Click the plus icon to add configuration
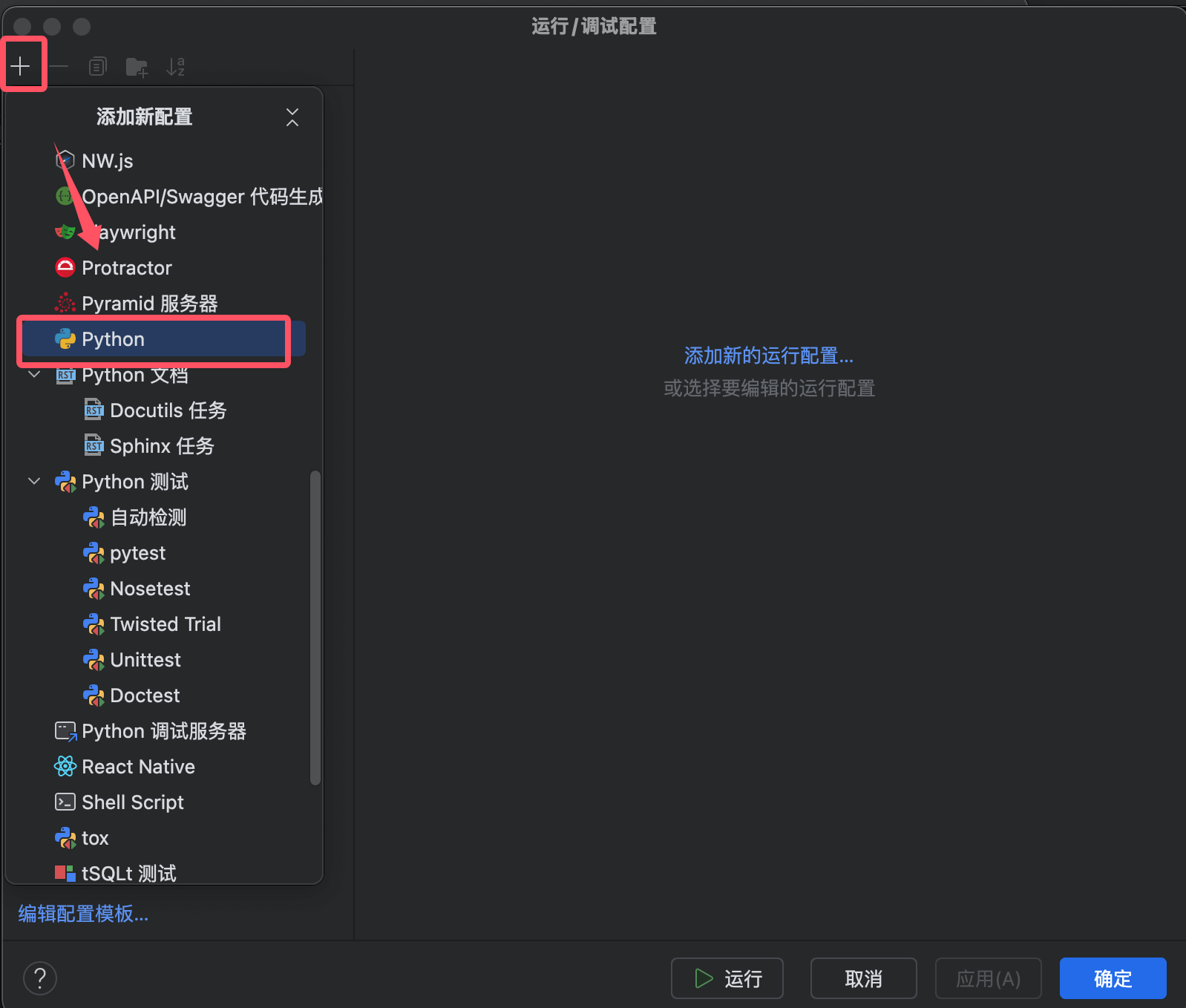Image resolution: width=1186 pixels, height=1008 pixels. [21, 67]
